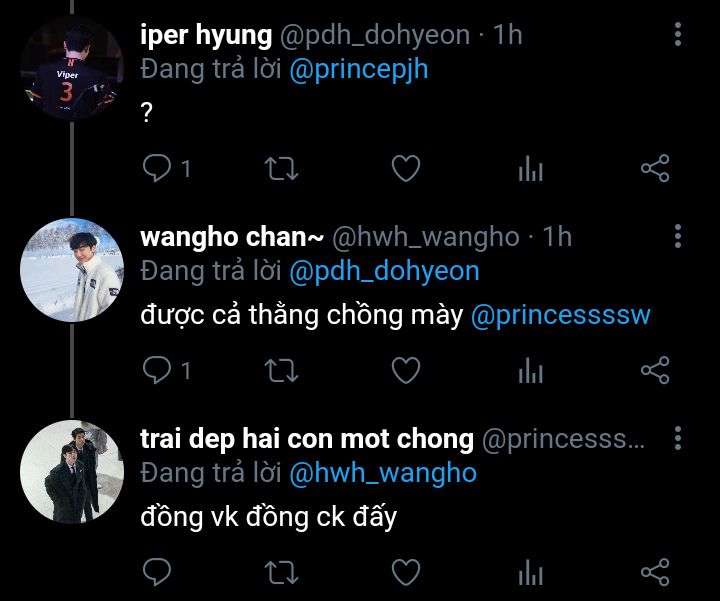Retweet wangho chan~ tweet
Screen dimensions: 720x601
281,370
